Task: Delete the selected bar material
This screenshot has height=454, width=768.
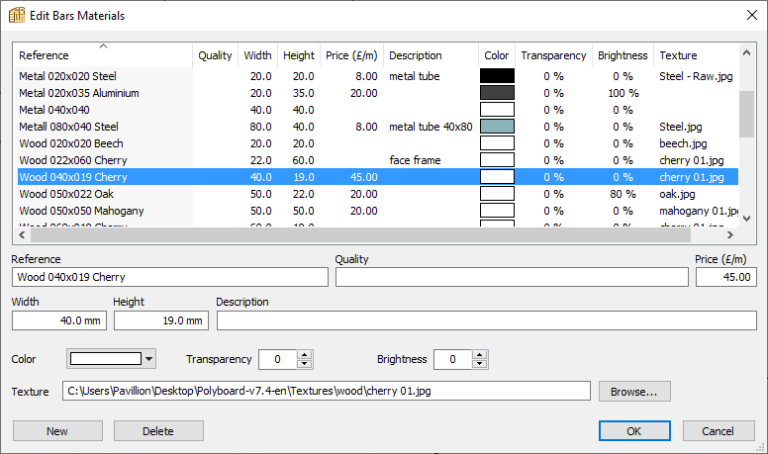Action: pos(159,431)
